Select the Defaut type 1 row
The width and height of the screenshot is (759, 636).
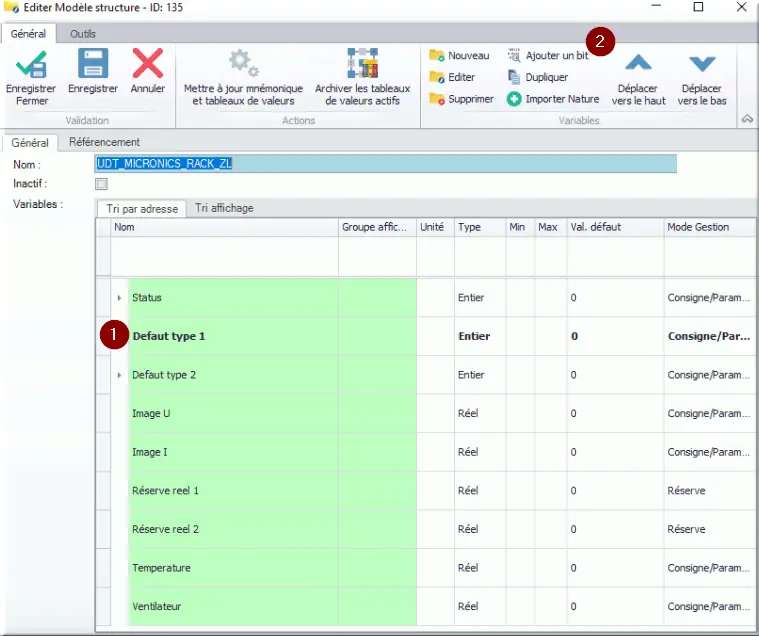[x=427, y=336]
